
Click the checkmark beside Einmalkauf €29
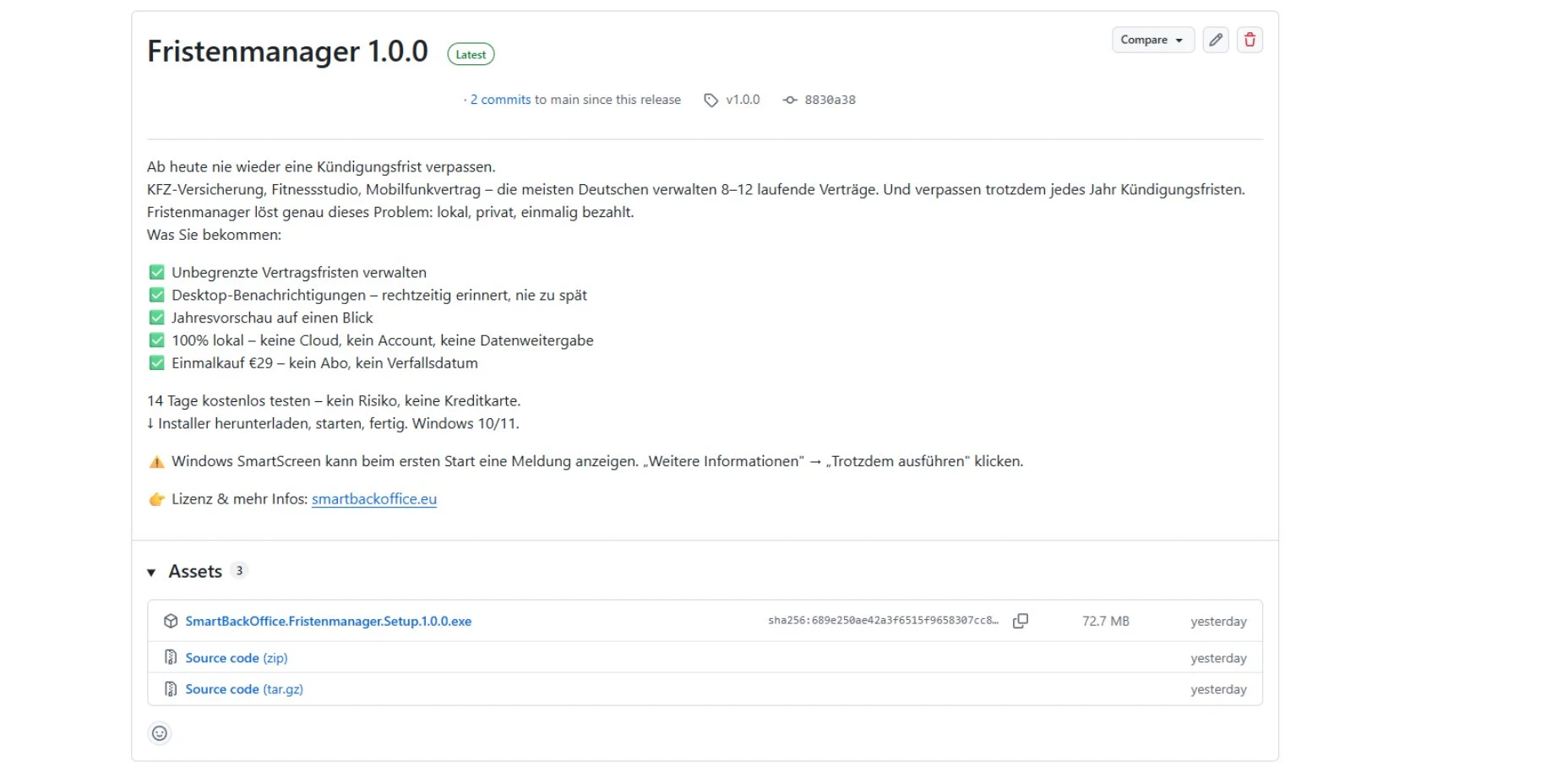pos(156,363)
